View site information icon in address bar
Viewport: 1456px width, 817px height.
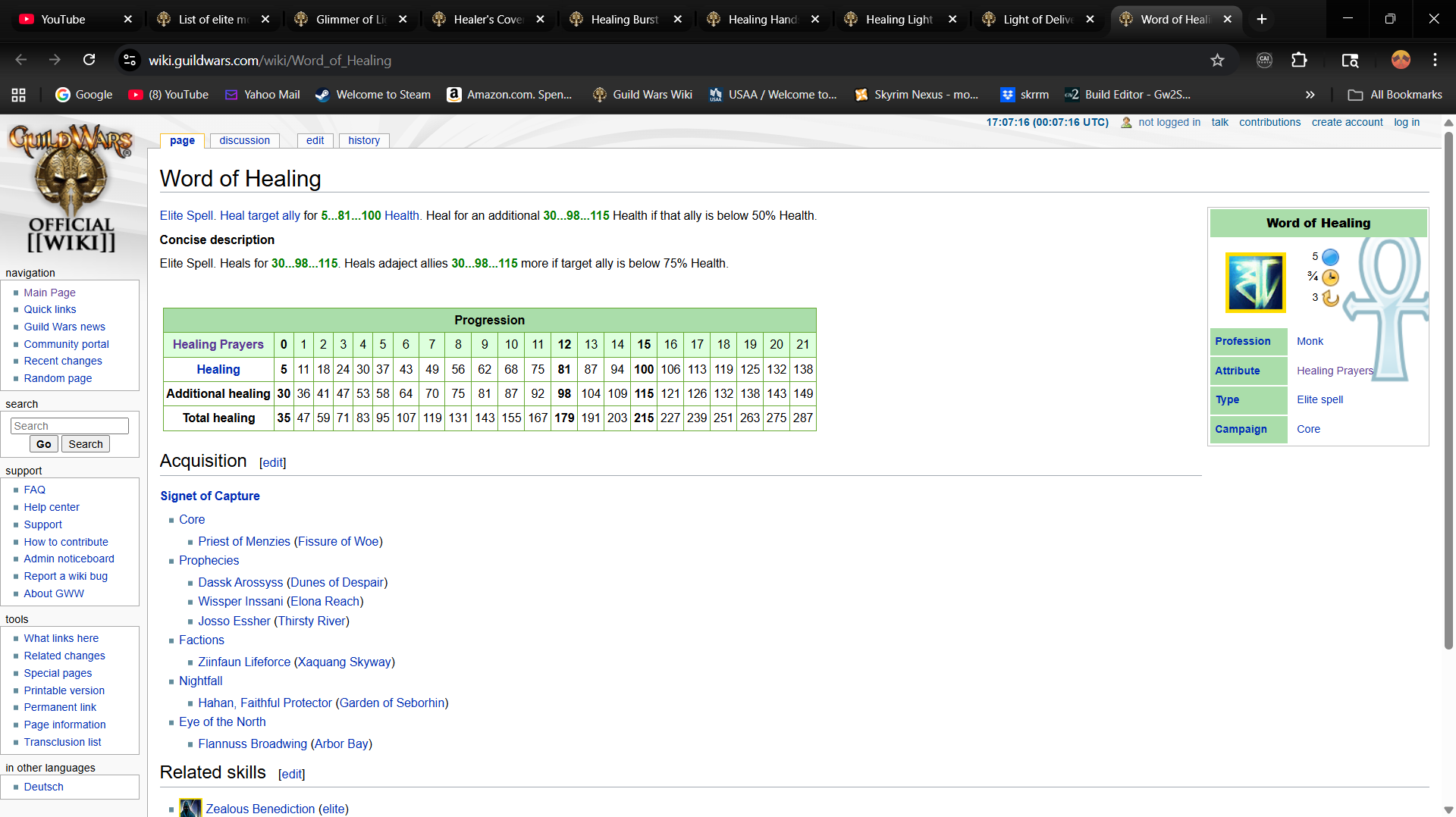click(130, 60)
